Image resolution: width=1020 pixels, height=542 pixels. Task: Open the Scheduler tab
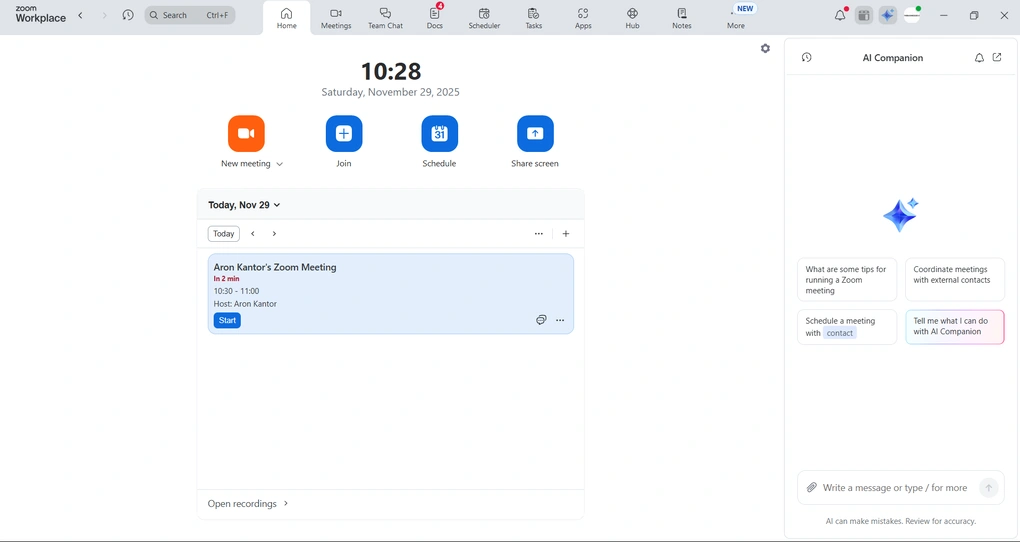click(484, 18)
